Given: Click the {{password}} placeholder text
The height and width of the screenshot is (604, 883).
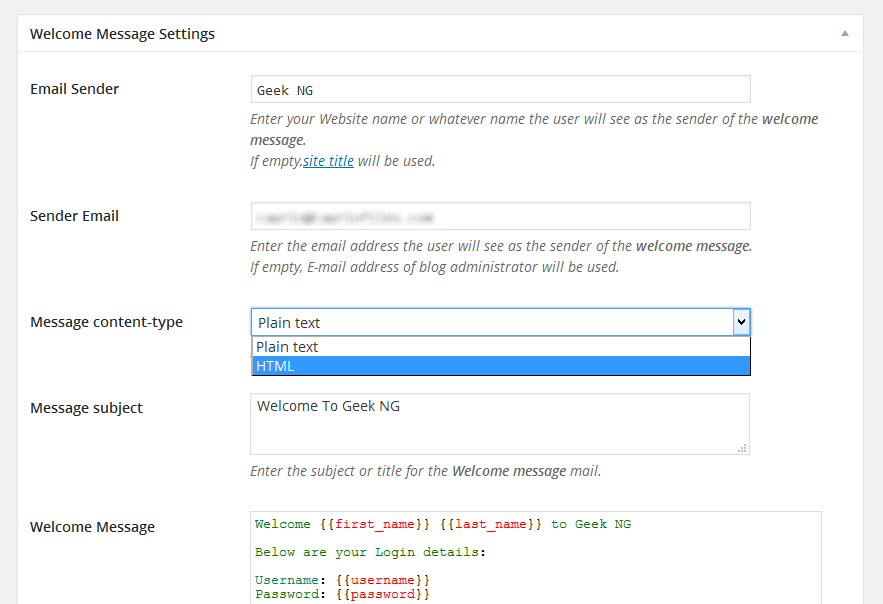Looking at the screenshot, I should pyautogui.click(x=383, y=594).
